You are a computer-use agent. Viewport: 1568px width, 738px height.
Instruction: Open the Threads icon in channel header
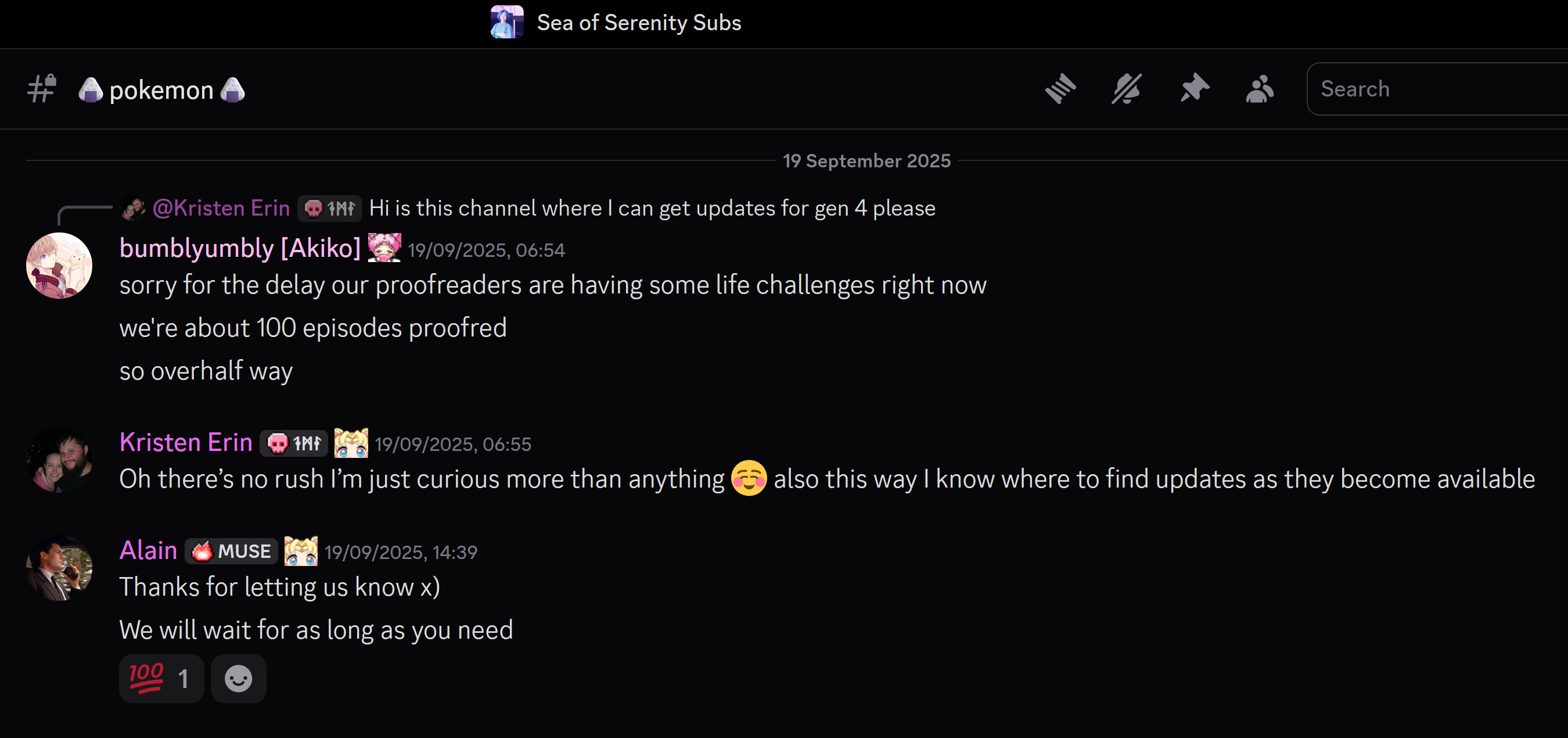pyautogui.click(x=1060, y=89)
